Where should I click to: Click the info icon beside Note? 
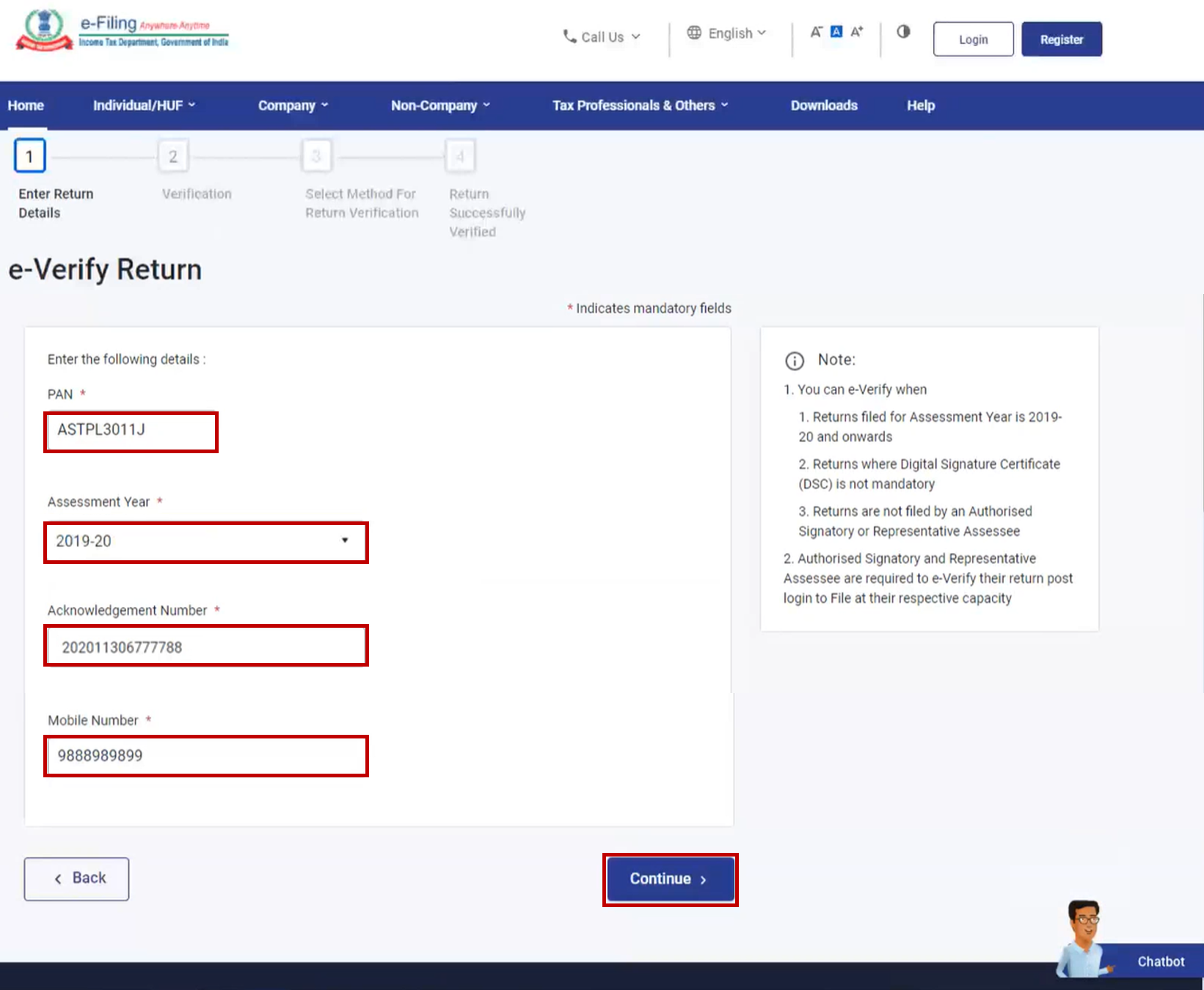pyautogui.click(x=795, y=360)
